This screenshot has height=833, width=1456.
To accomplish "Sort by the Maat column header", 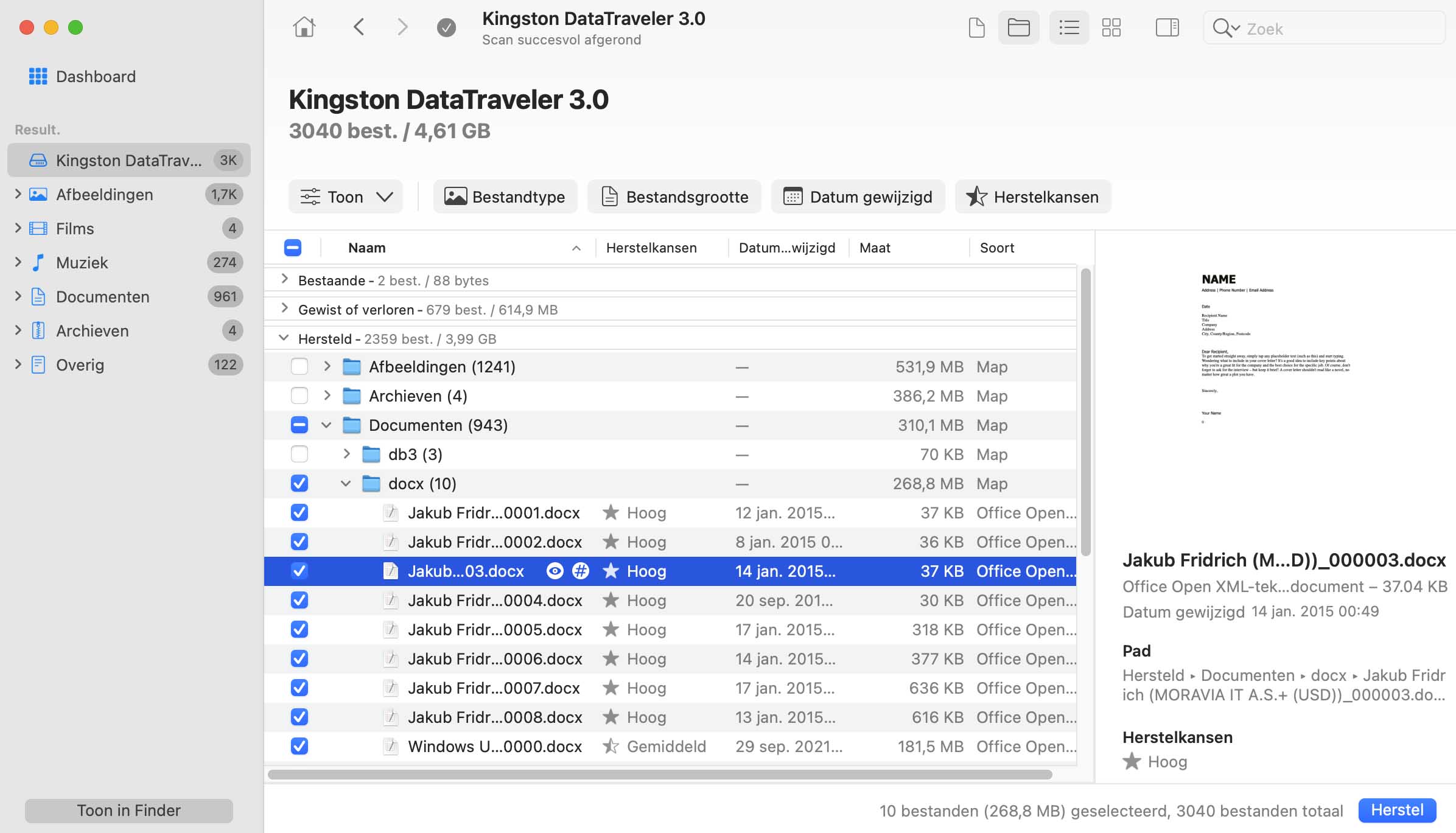I will tap(909, 248).
